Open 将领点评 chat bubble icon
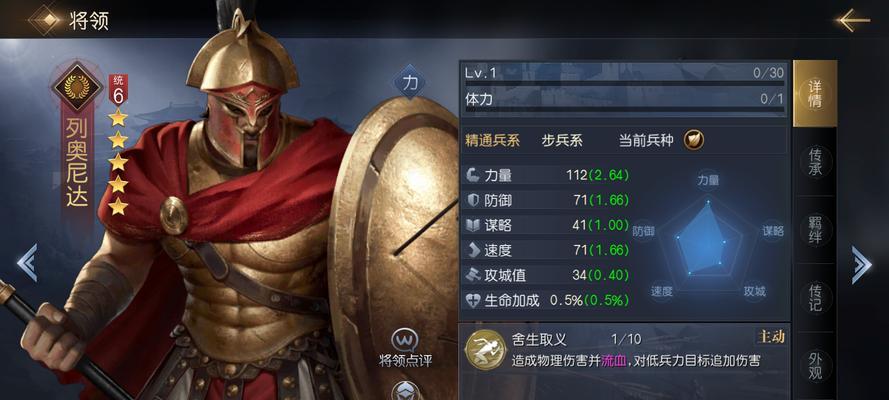 pyautogui.click(x=405, y=341)
